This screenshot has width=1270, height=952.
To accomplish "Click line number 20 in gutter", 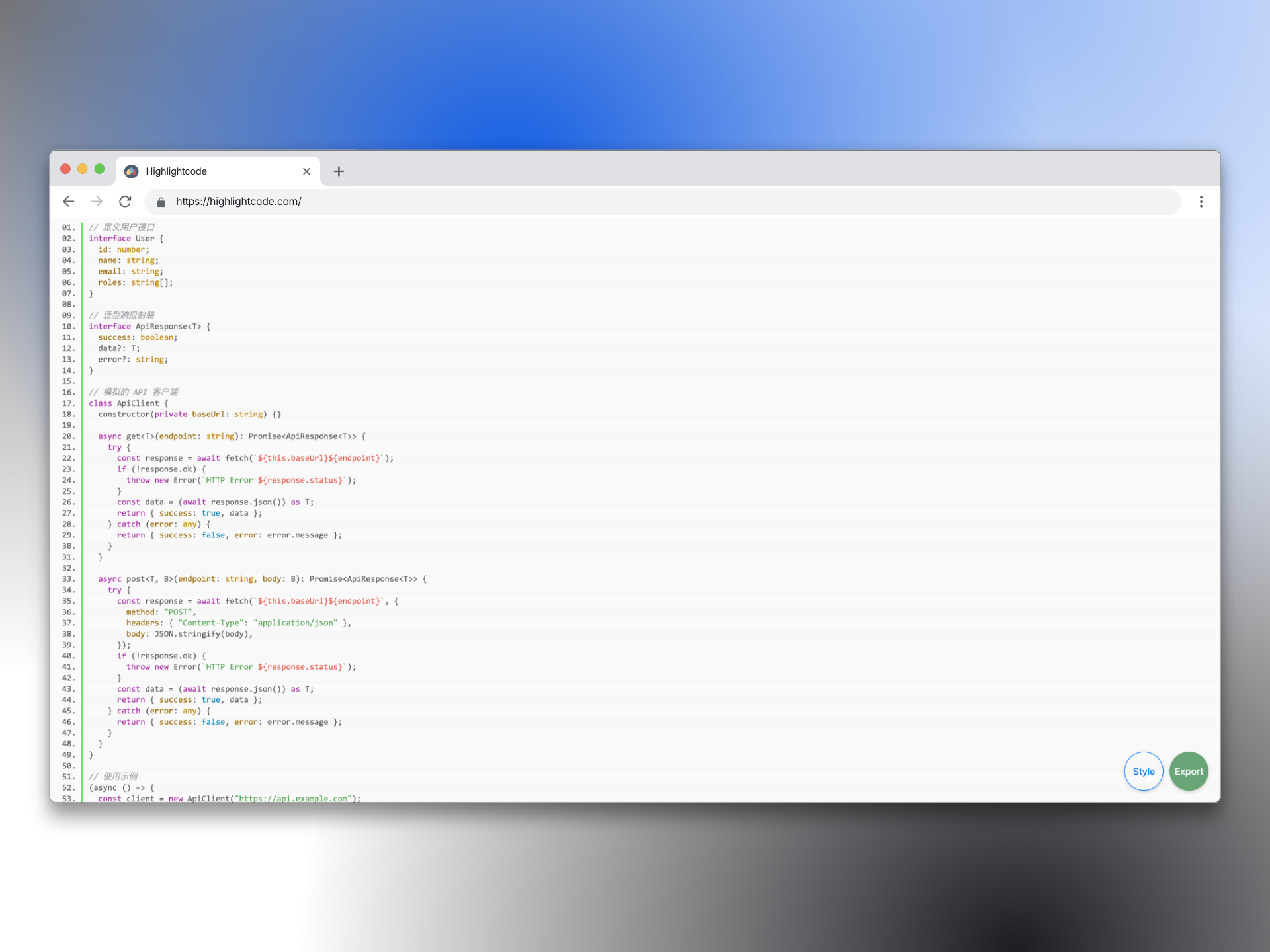I will pyautogui.click(x=68, y=436).
